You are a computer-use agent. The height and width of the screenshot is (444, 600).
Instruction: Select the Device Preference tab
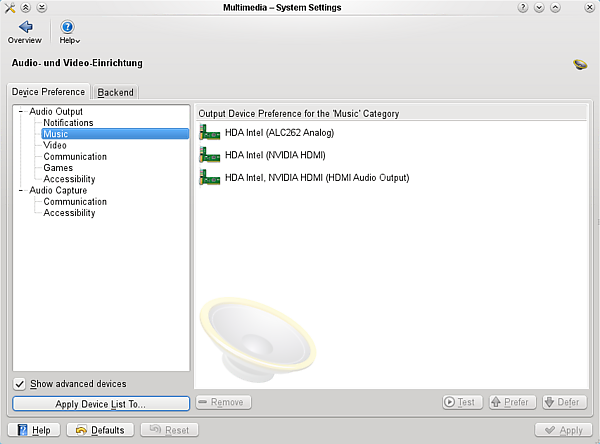pos(48,92)
